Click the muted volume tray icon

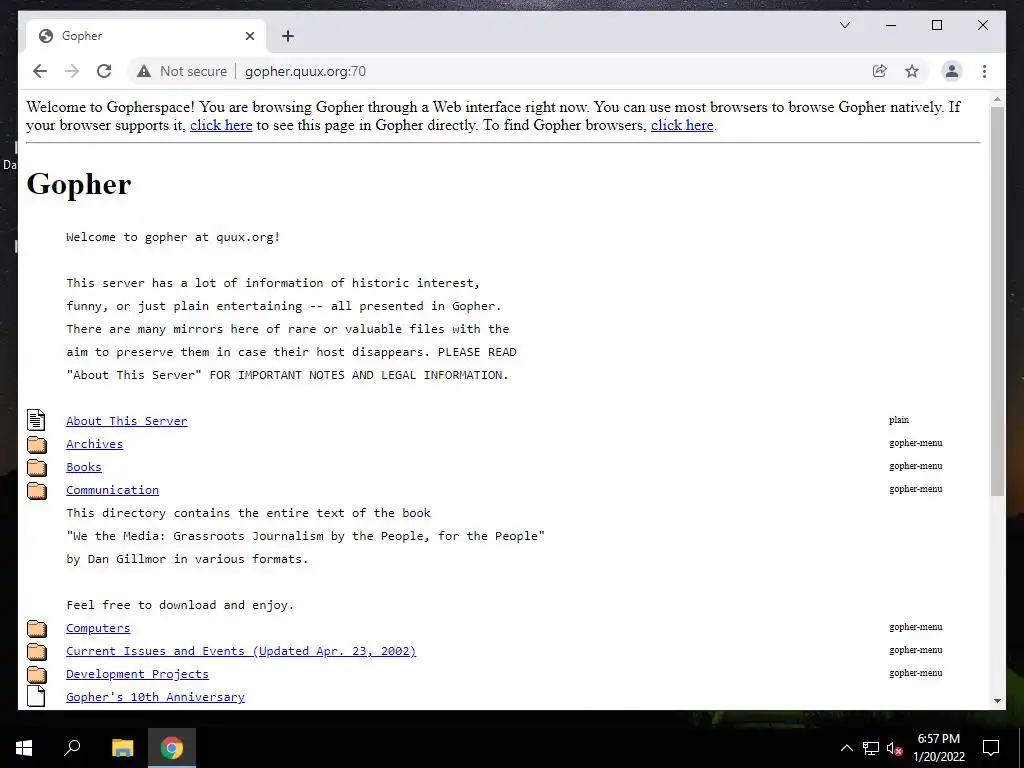pyautogui.click(x=894, y=748)
